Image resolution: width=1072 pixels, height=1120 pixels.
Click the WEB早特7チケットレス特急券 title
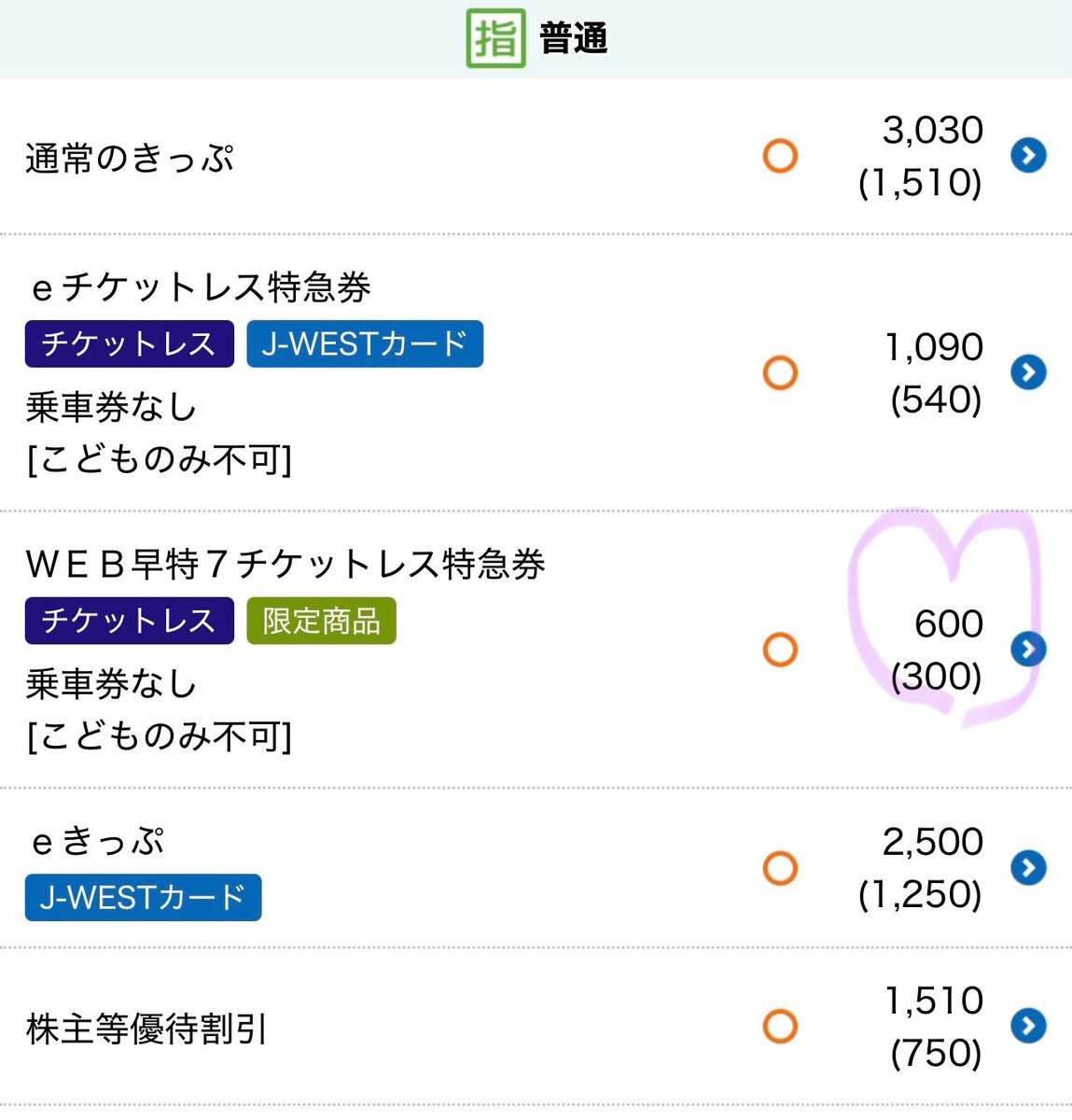coord(285,564)
